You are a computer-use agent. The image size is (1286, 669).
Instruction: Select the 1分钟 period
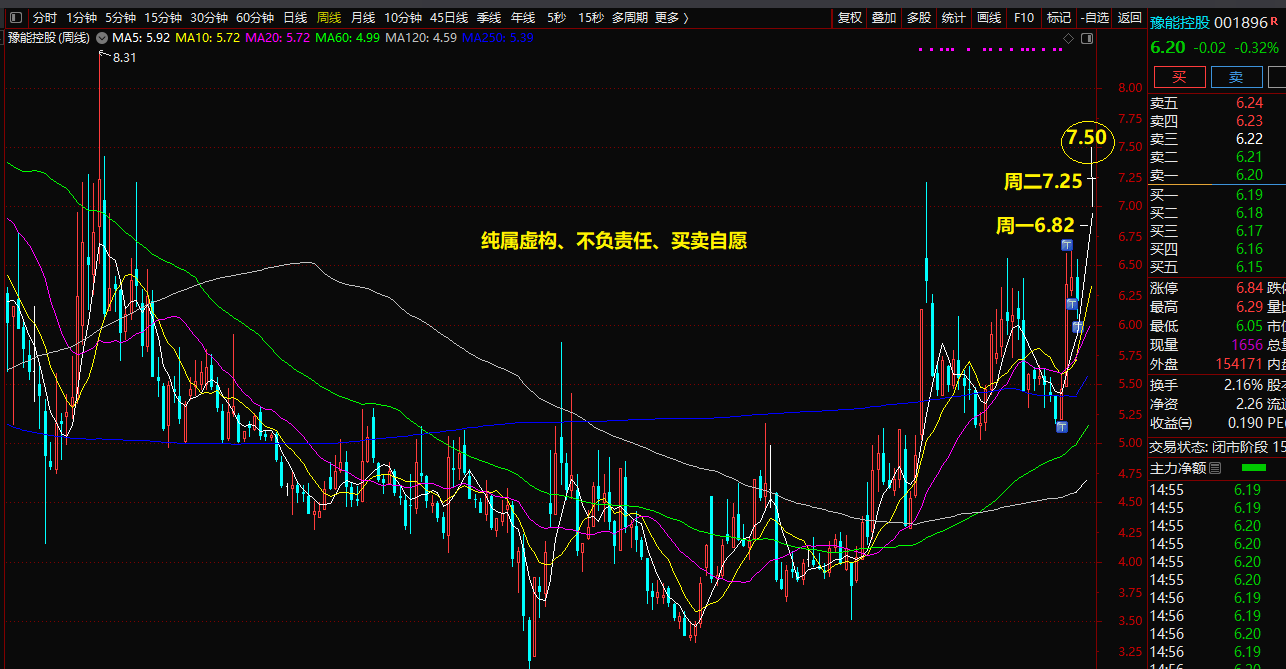[82, 17]
